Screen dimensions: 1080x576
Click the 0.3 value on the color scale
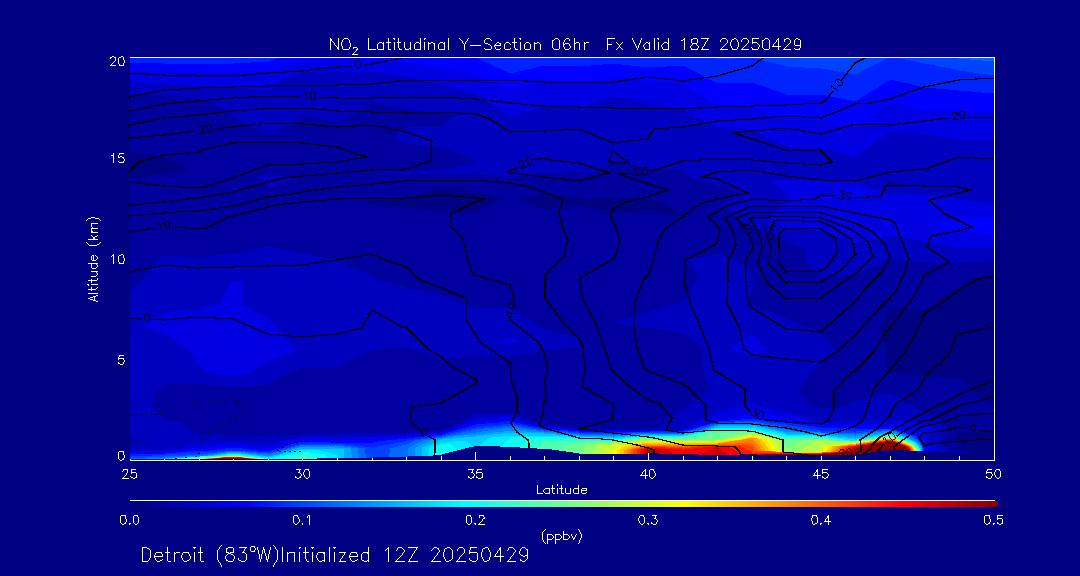pyautogui.click(x=647, y=520)
